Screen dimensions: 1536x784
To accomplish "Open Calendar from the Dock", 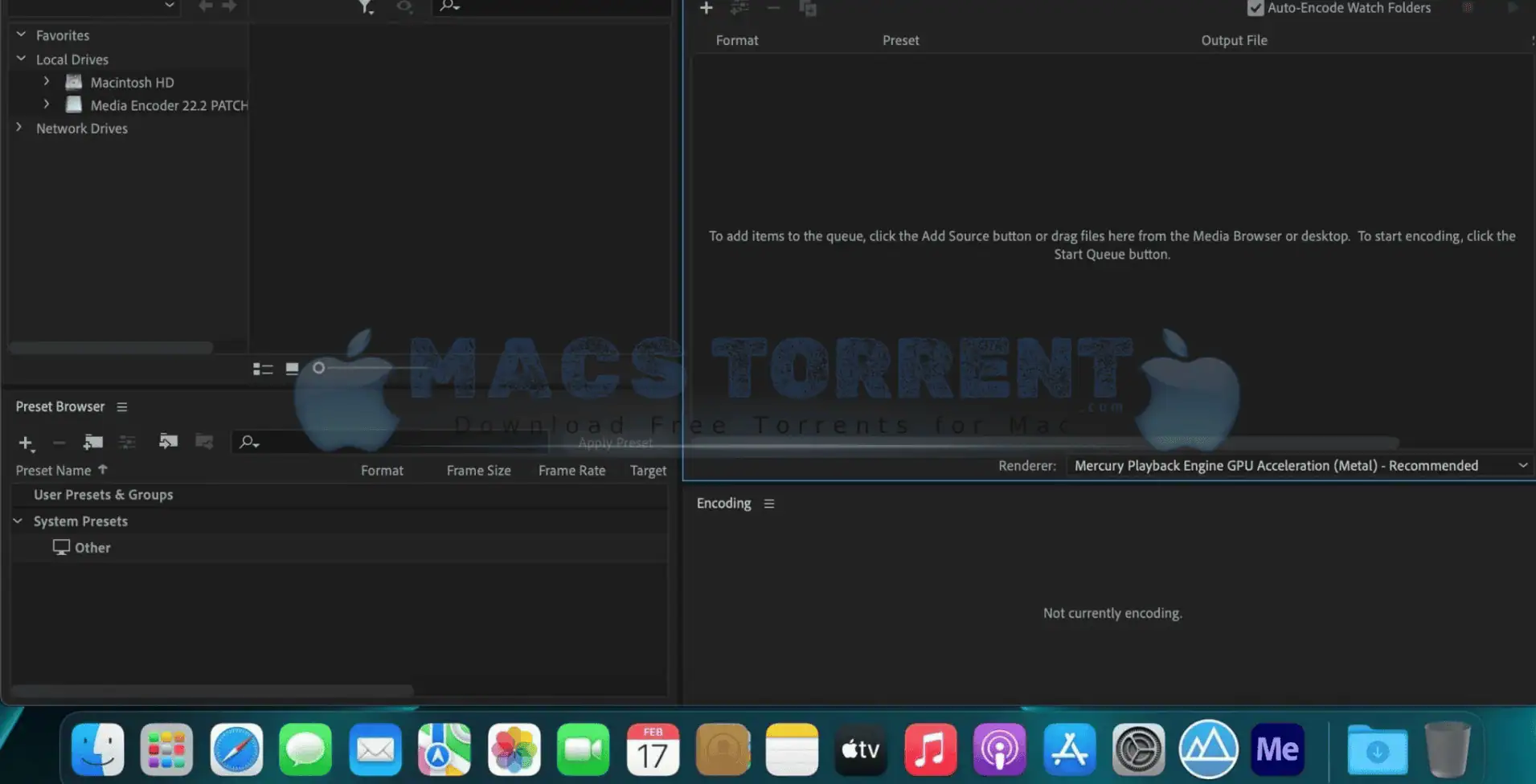I will (x=653, y=749).
